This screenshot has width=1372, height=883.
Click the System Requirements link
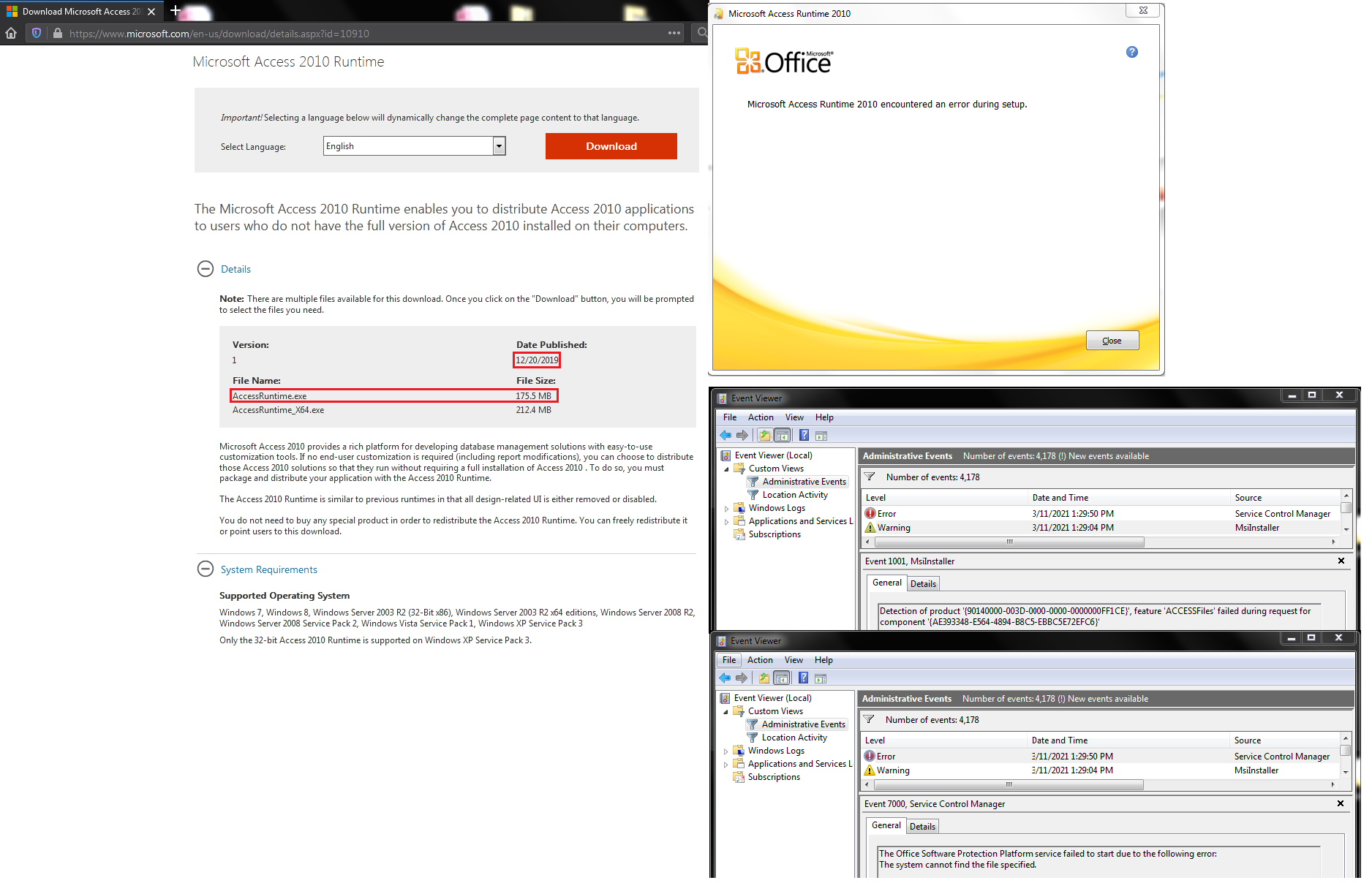[269, 569]
